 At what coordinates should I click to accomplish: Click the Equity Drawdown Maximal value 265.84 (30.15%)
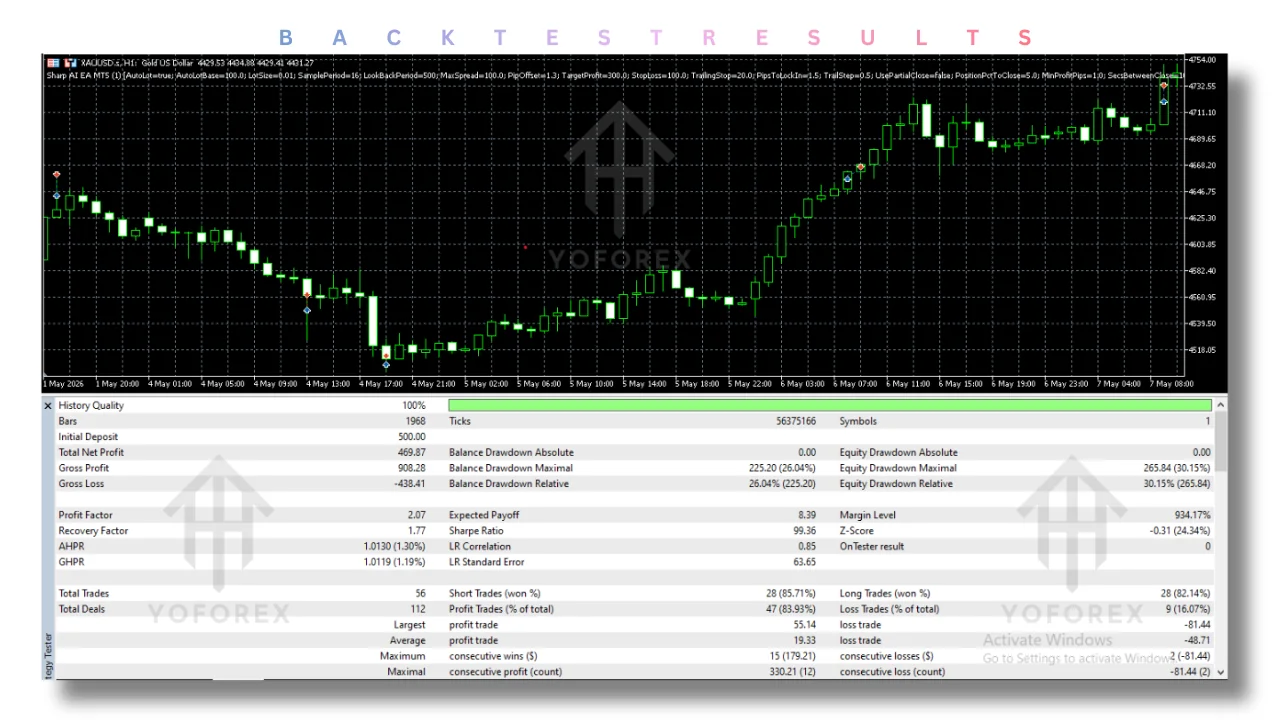pos(1177,468)
